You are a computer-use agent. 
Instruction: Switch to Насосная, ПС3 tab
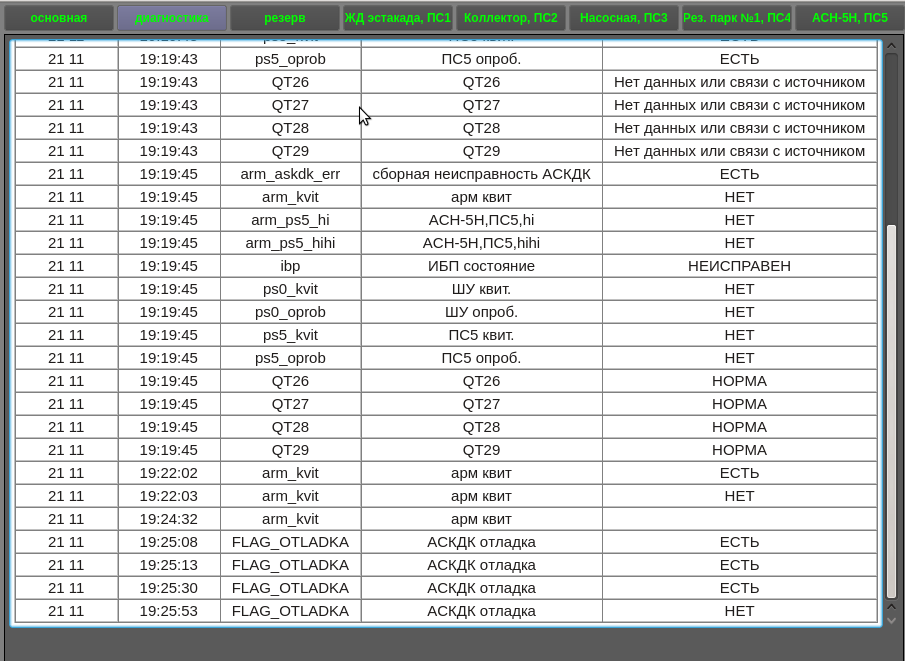624,18
